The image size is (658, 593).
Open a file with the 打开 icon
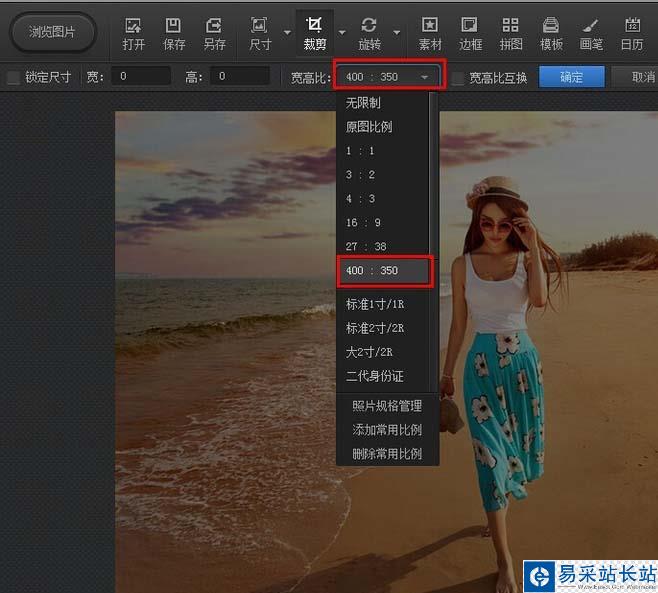pos(133,34)
